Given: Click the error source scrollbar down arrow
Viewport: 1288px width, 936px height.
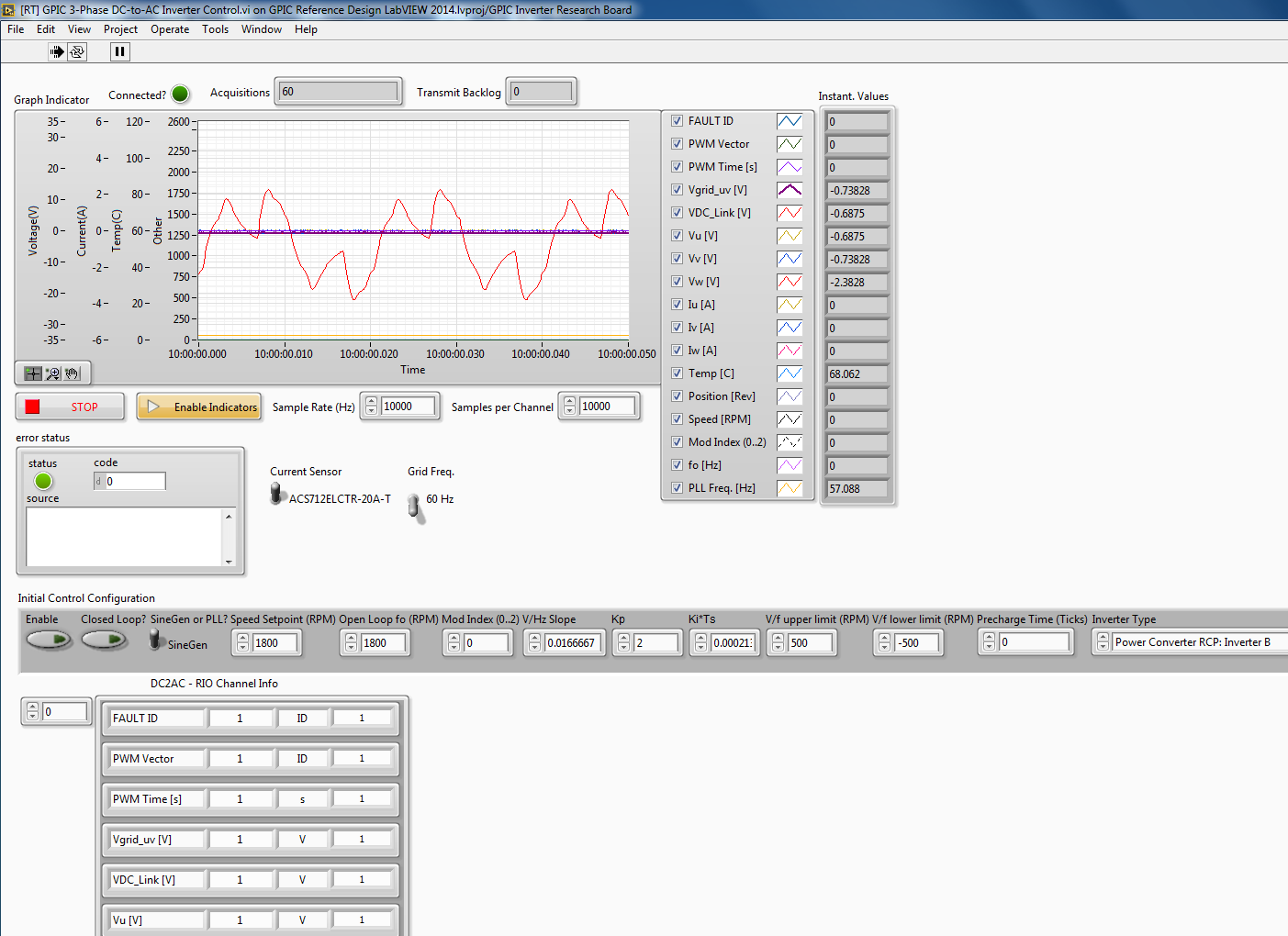Looking at the screenshot, I should (229, 561).
